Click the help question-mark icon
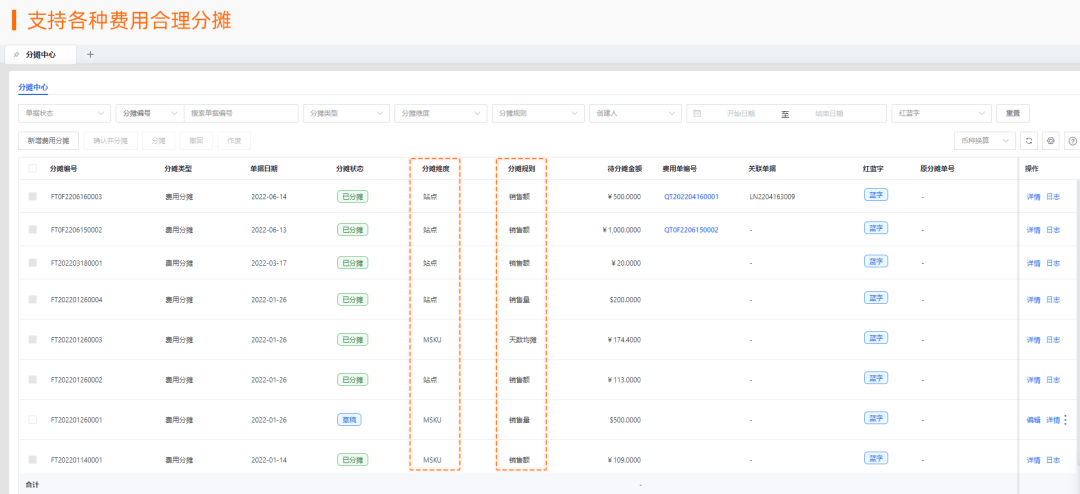This screenshot has height=494, width=1080. 1072,141
